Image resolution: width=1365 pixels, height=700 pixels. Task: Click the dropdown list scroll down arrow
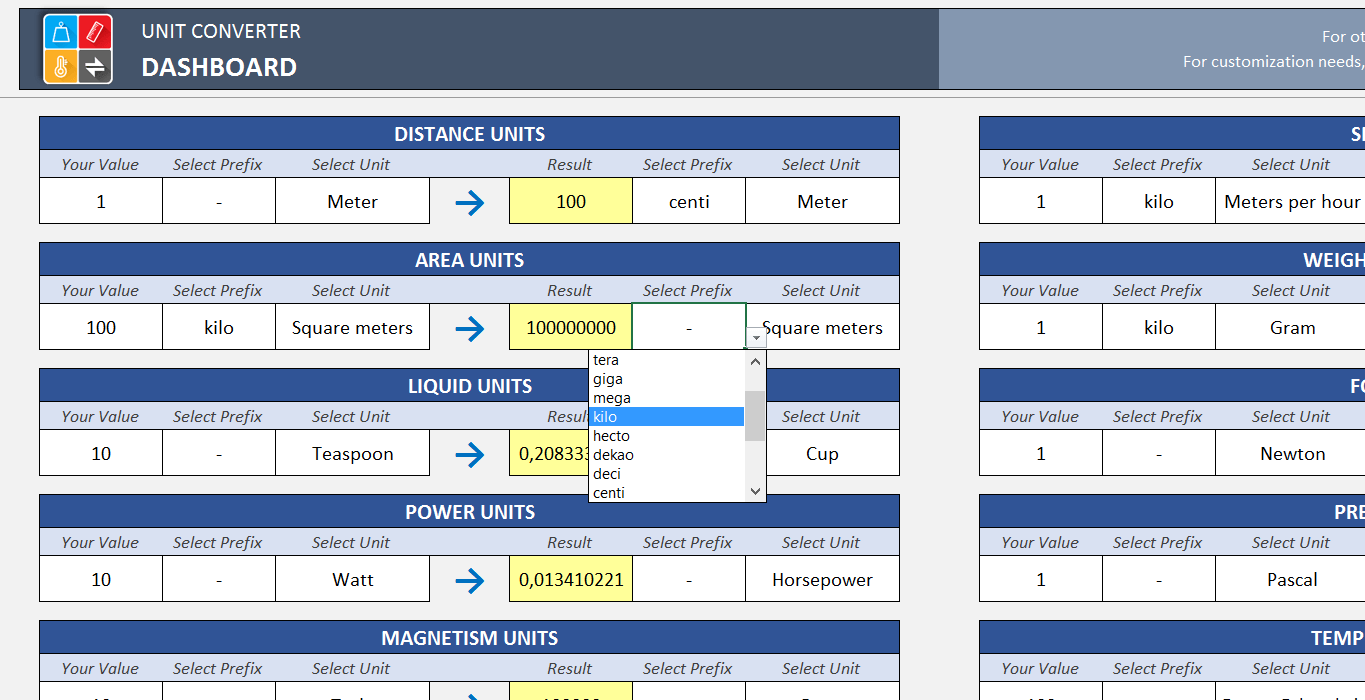756,491
